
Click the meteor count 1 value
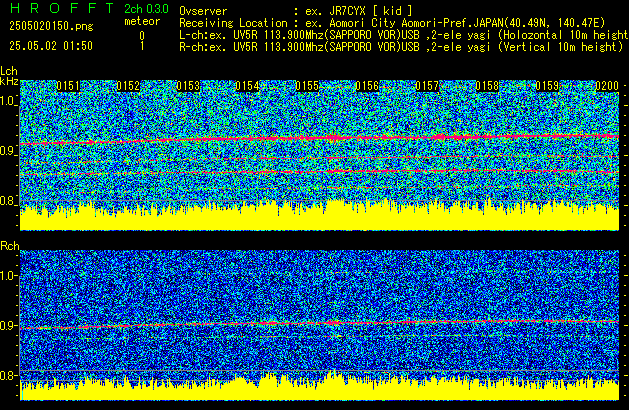coord(142,46)
